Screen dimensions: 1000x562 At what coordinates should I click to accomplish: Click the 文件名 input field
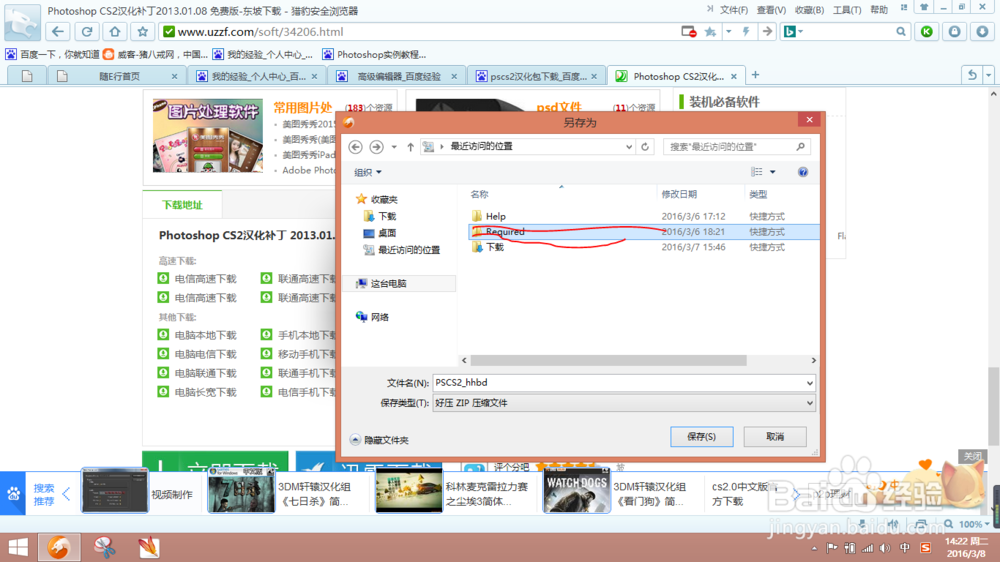point(617,383)
